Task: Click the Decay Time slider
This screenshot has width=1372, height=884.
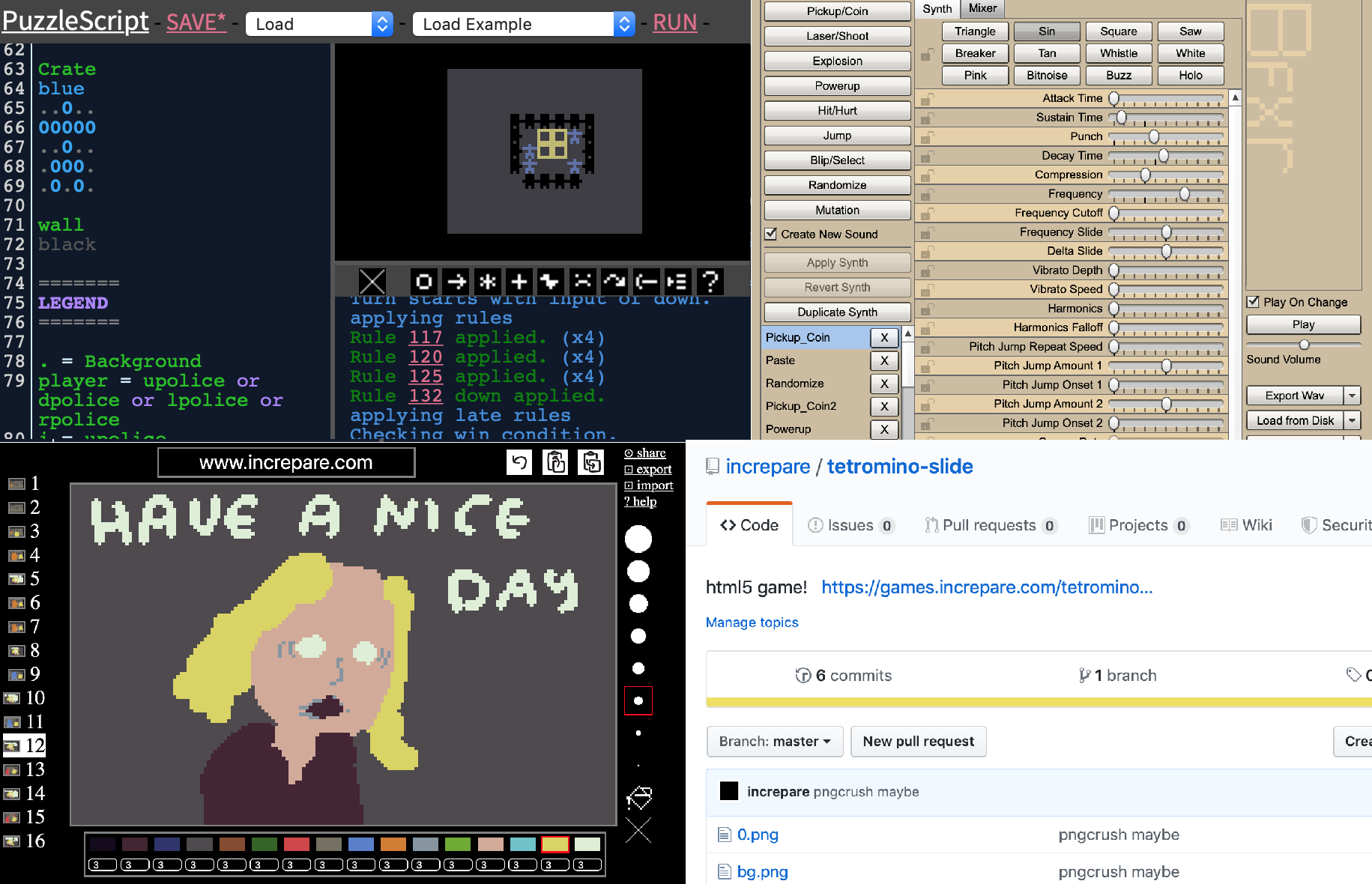Action: (1166, 156)
